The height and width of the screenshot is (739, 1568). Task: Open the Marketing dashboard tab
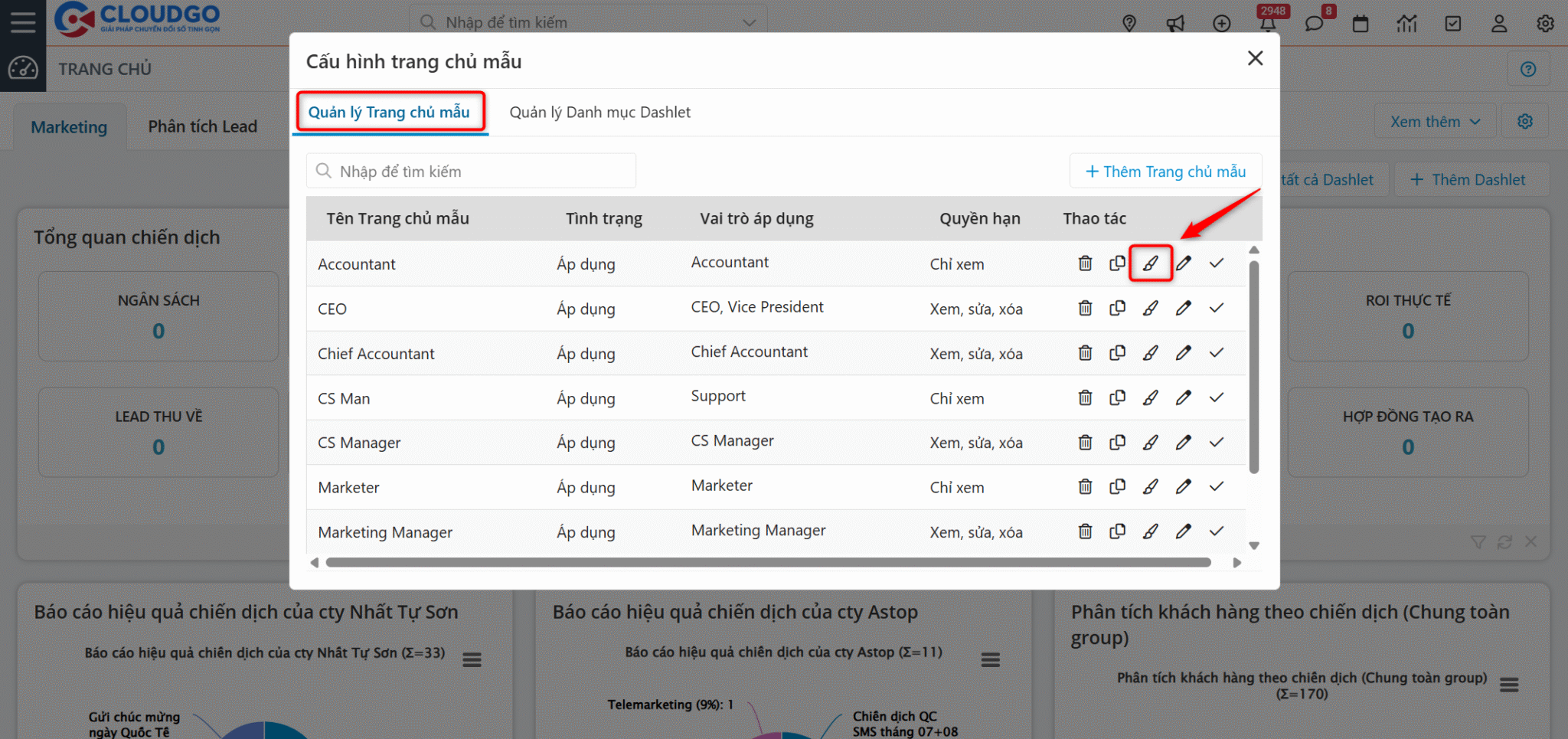click(x=69, y=126)
